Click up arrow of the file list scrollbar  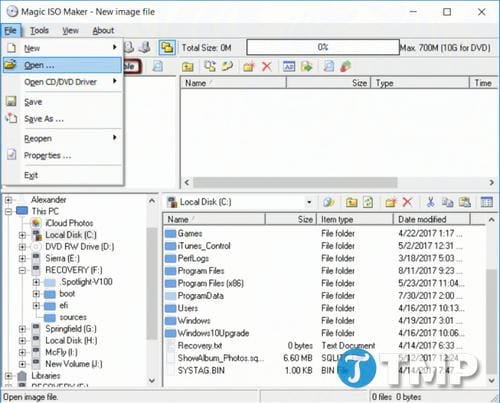click(x=491, y=220)
